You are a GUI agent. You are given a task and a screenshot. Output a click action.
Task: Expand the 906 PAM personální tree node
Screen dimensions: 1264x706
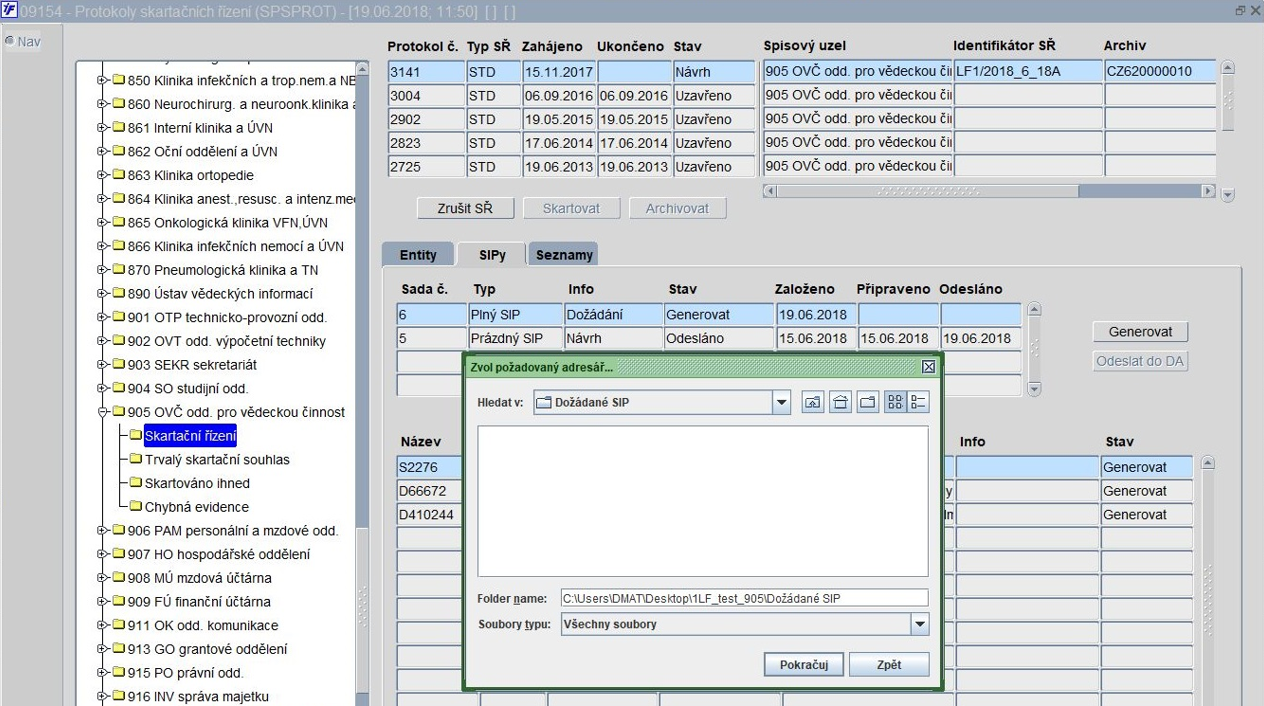point(102,531)
